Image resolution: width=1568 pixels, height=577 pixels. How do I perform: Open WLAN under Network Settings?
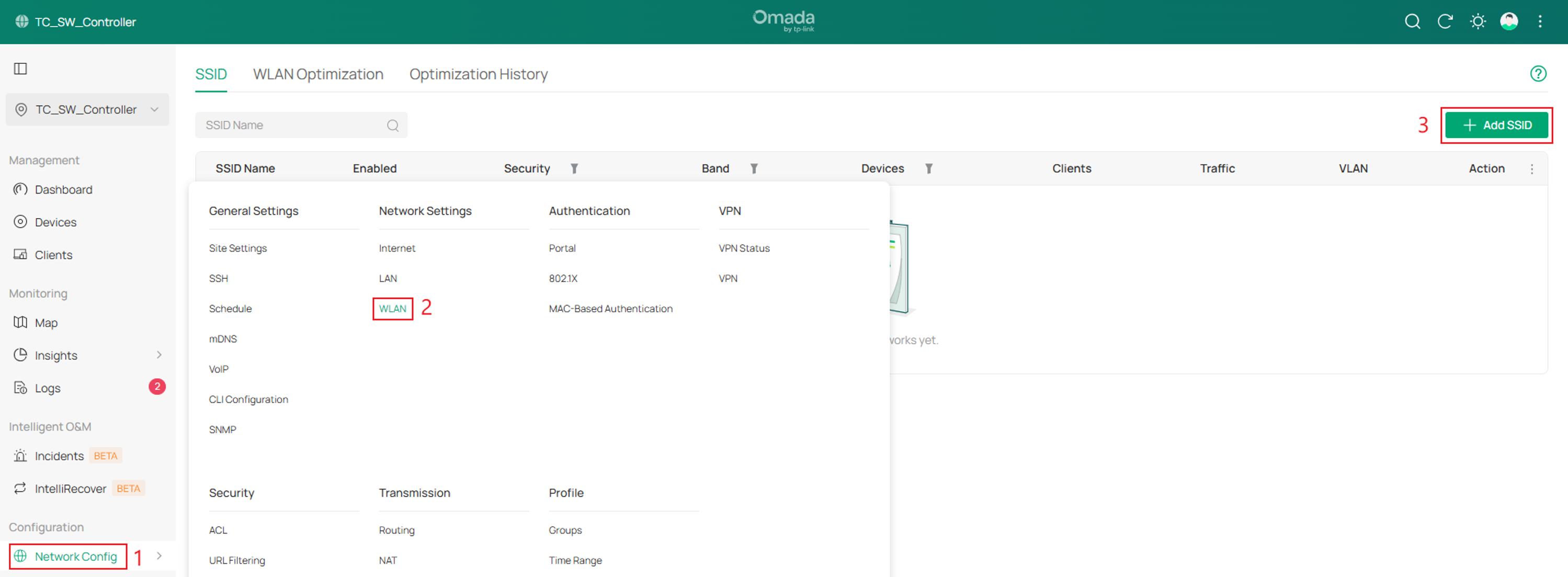point(393,309)
